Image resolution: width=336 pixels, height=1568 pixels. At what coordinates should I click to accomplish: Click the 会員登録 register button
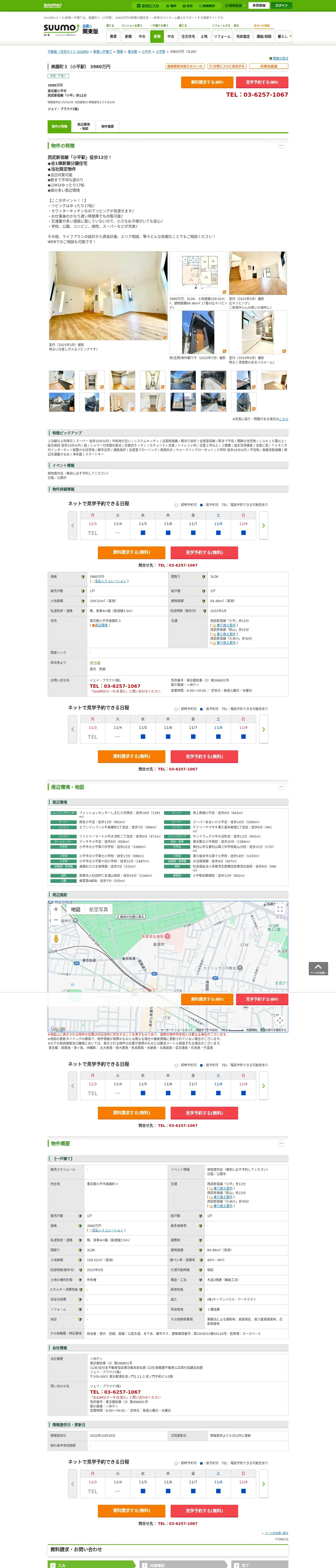259,5
